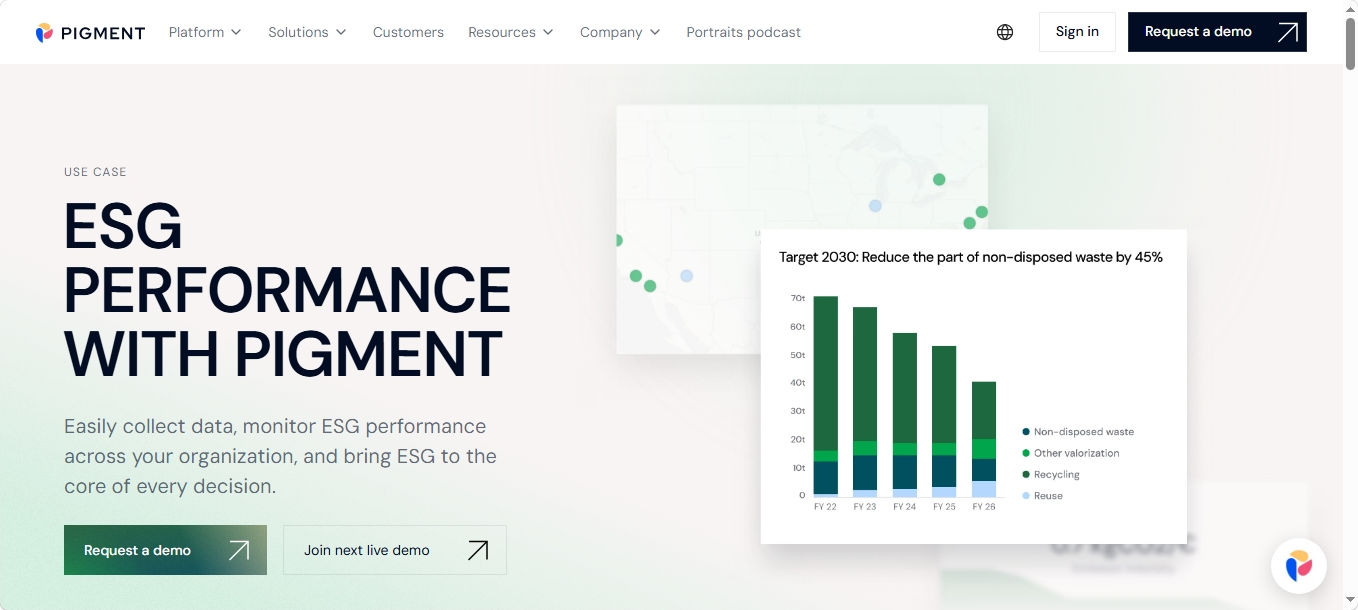Select the FY 22 bar in chart
The height and width of the screenshot is (610, 1358).
tap(825, 396)
